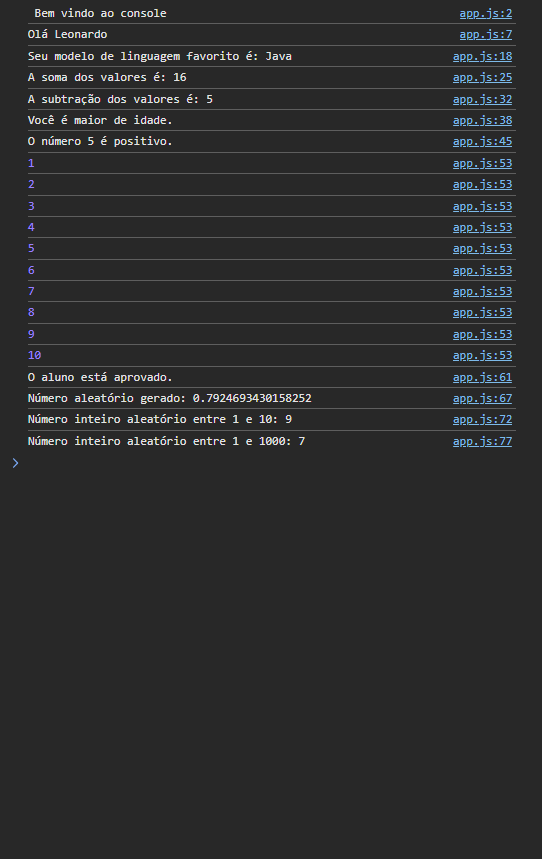Select the 'Olá Leonardo' log message
Screen dimensions: 542x859
click(67, 35)
